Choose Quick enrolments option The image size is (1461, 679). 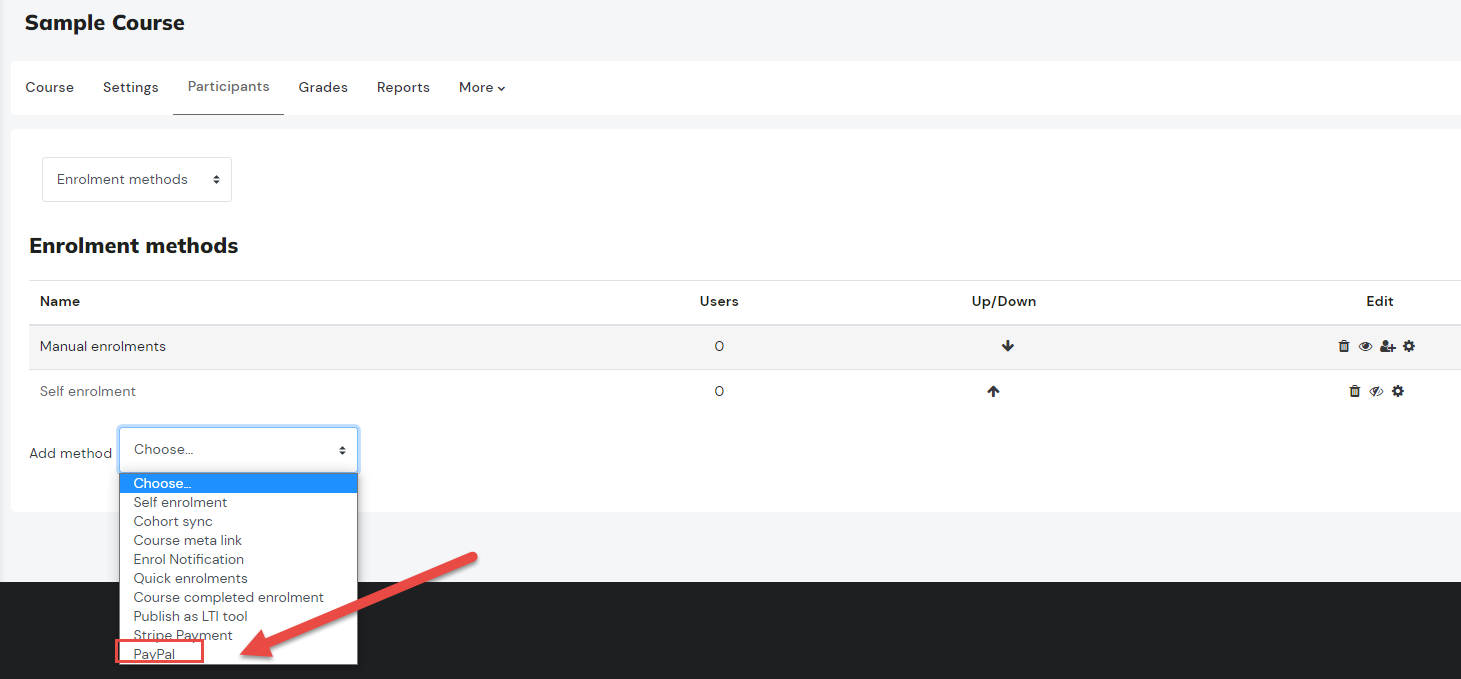(238, 579)
